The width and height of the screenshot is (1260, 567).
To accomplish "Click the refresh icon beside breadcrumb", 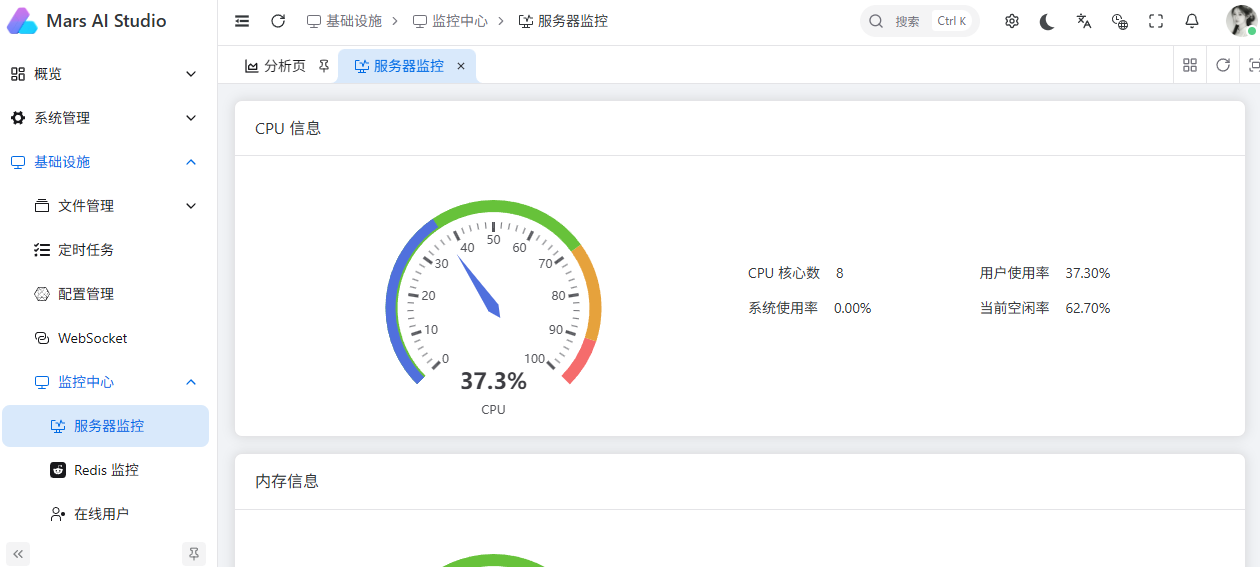I will (x=278, y=21).
